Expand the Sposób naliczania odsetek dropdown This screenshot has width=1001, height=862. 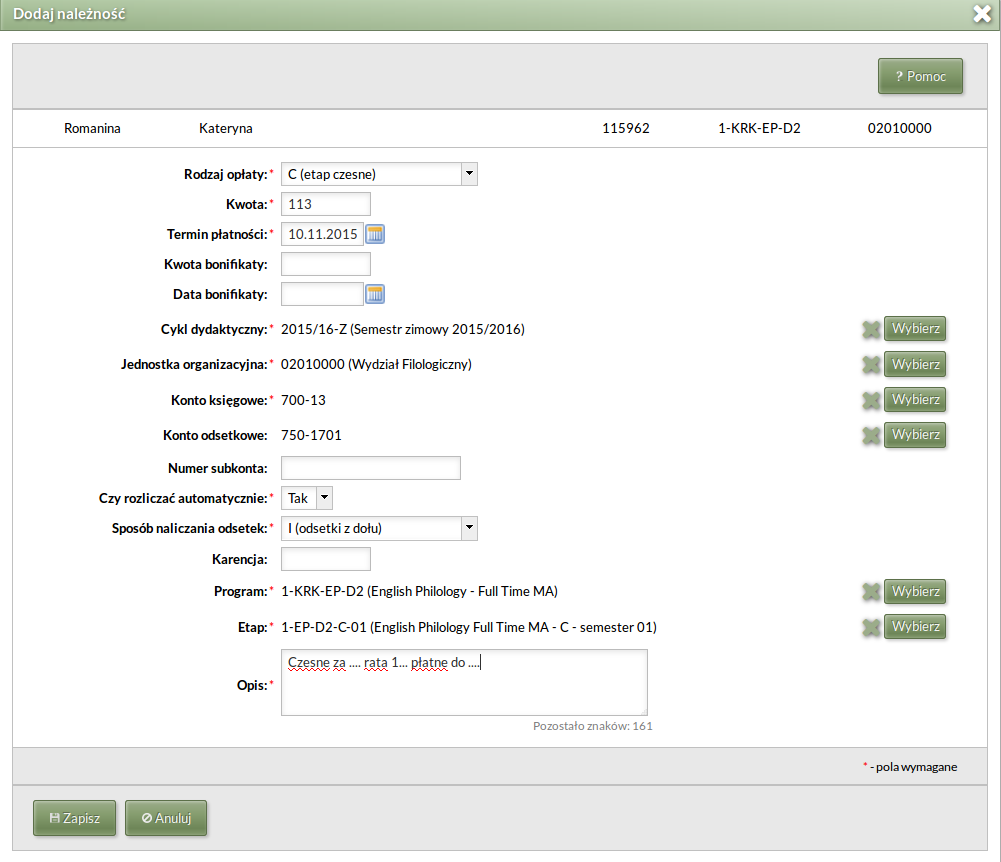[469, 528]
